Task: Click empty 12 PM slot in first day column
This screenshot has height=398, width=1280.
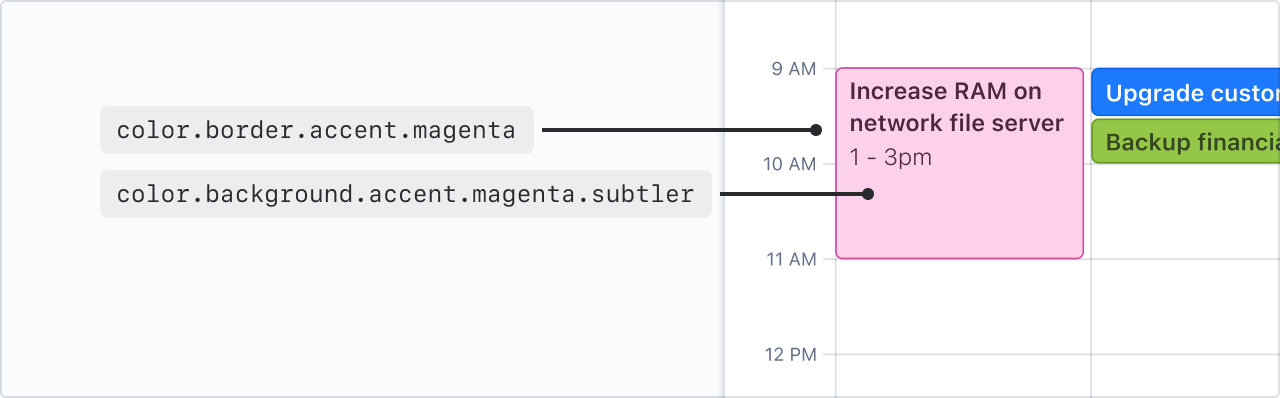Action: click(x=962, y=376)
